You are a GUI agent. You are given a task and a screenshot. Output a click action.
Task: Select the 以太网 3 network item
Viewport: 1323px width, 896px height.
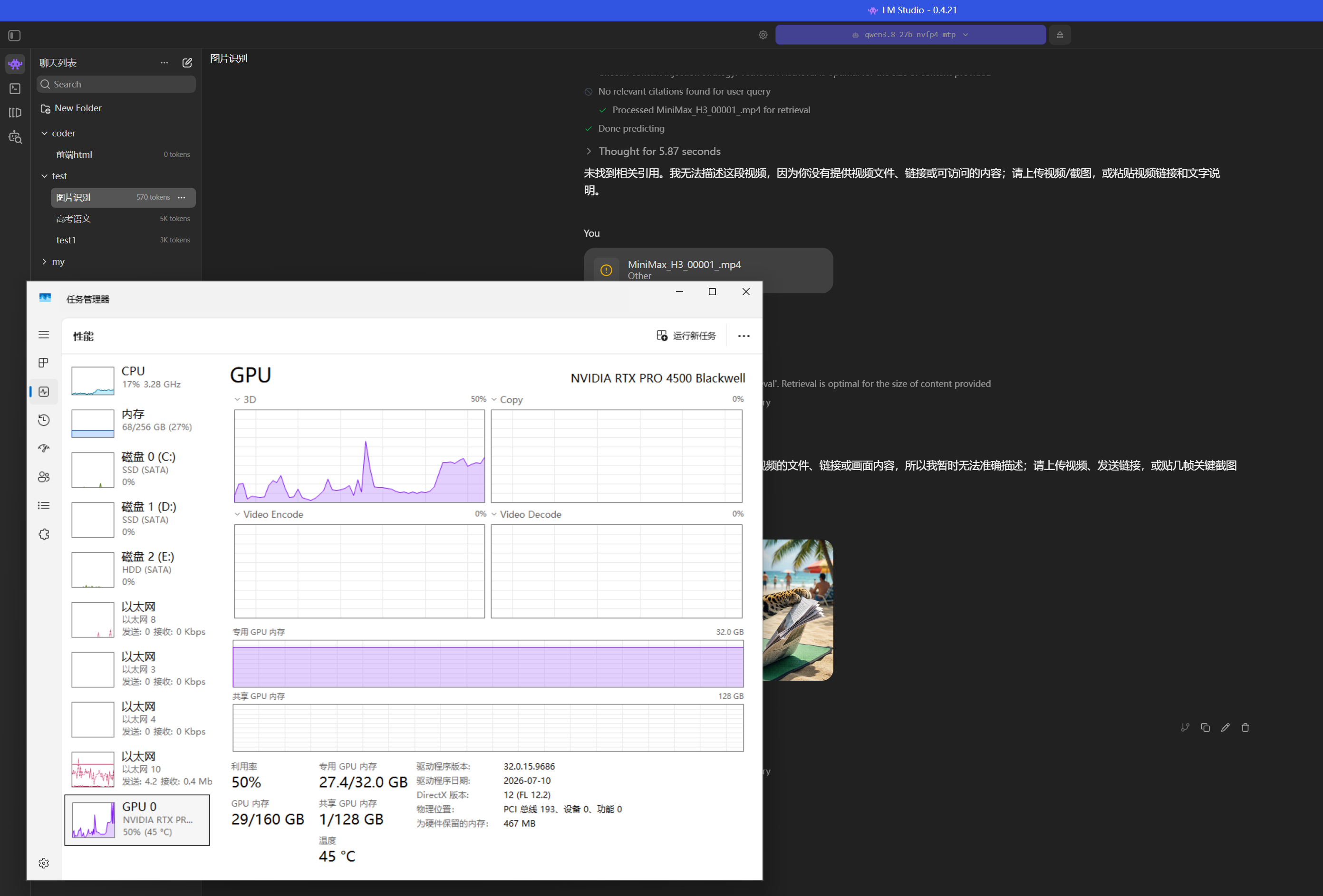[137, 669]
